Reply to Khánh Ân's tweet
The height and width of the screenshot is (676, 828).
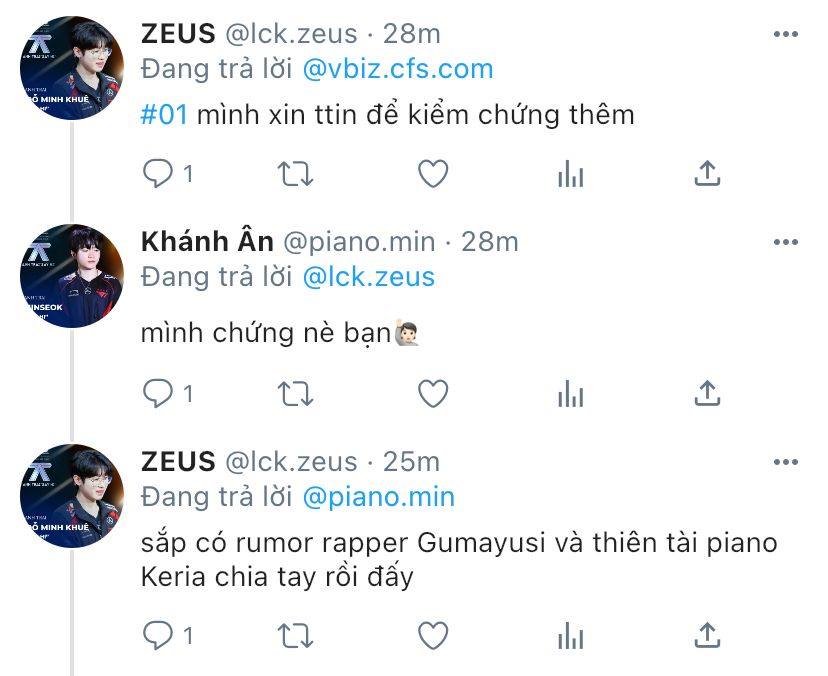coord(158,393)
